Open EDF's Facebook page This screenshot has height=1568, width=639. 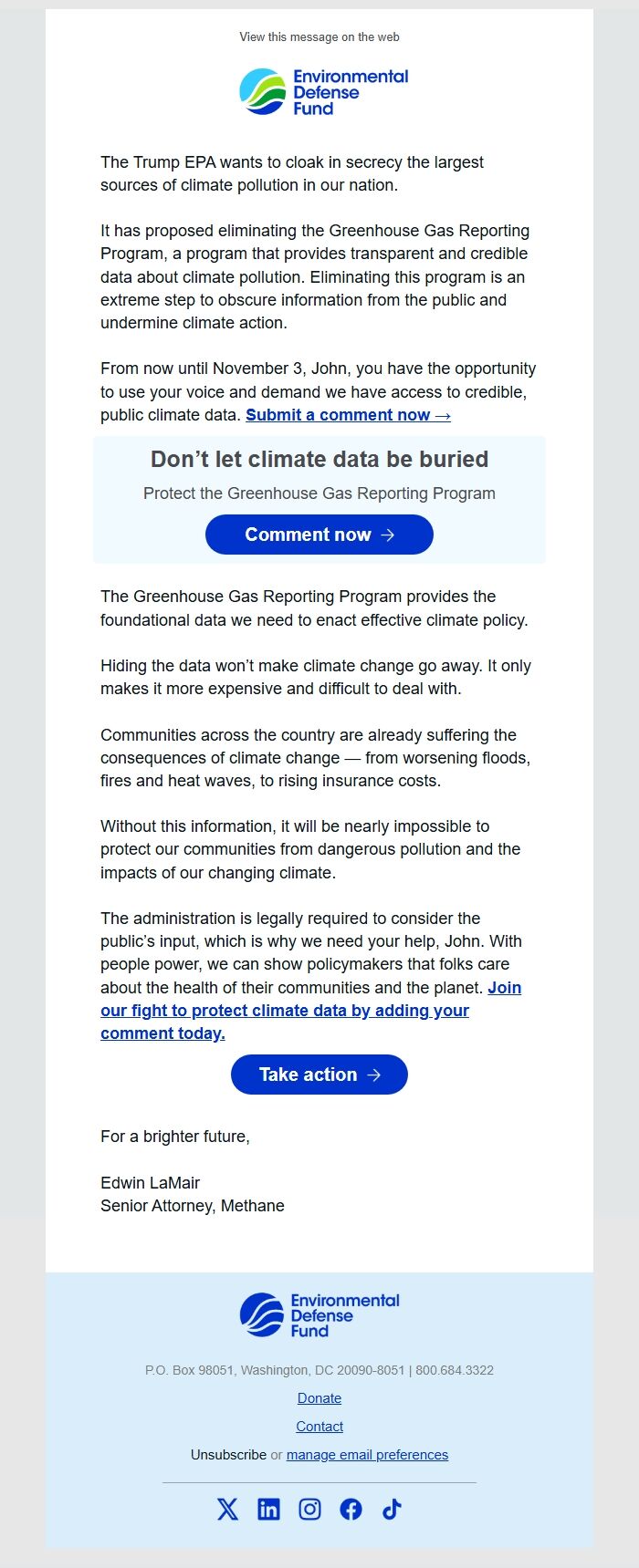click(351, 1509)
